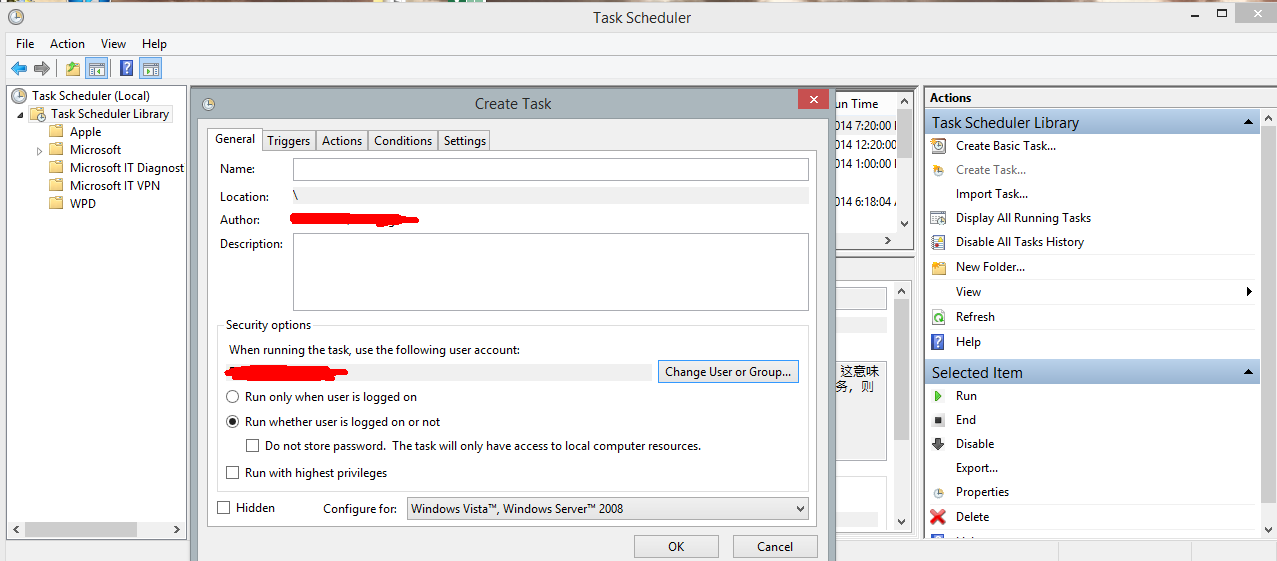Click inside the Name text field

[x=550, y=169]
